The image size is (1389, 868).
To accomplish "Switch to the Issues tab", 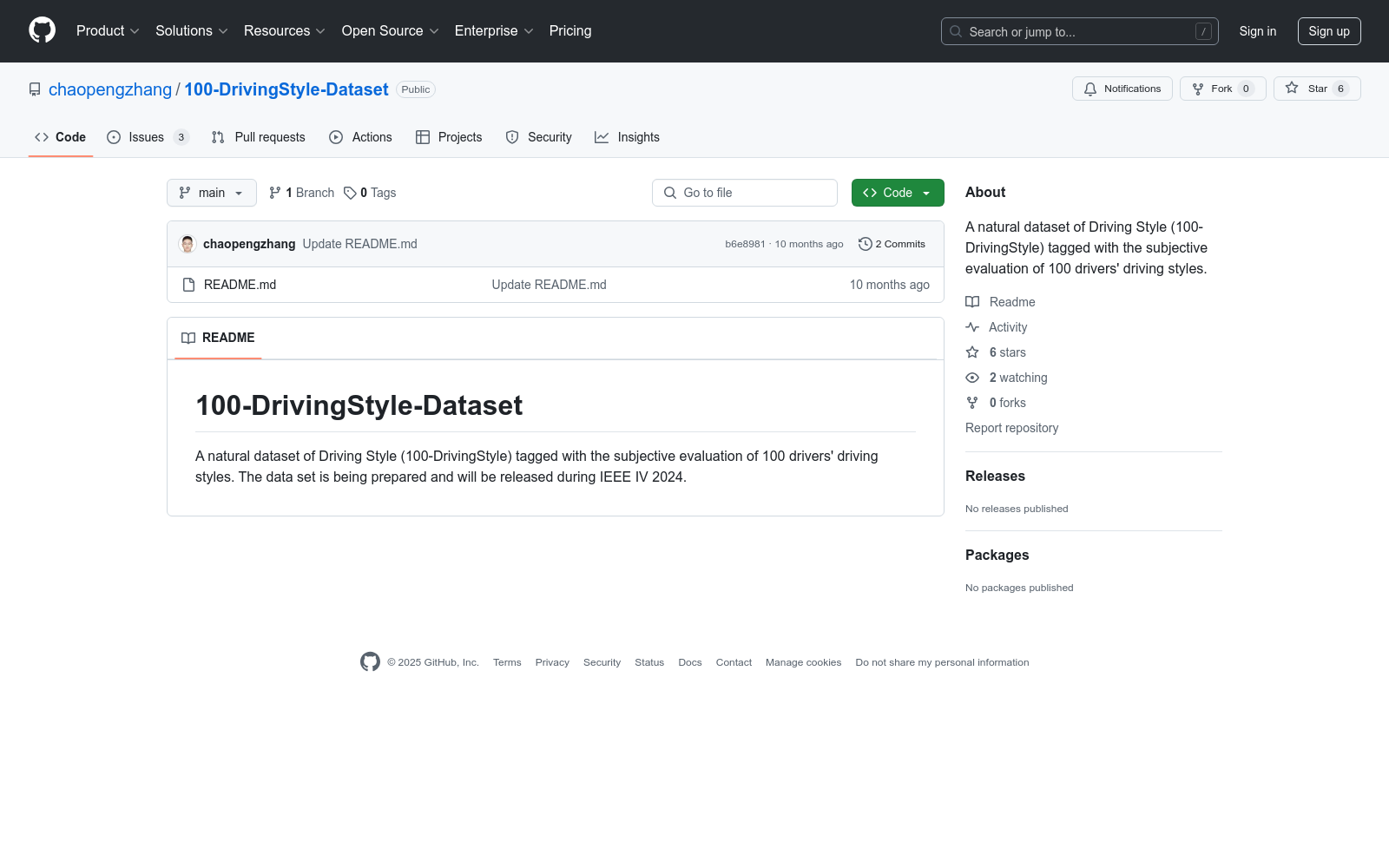I will coord(146,137).
